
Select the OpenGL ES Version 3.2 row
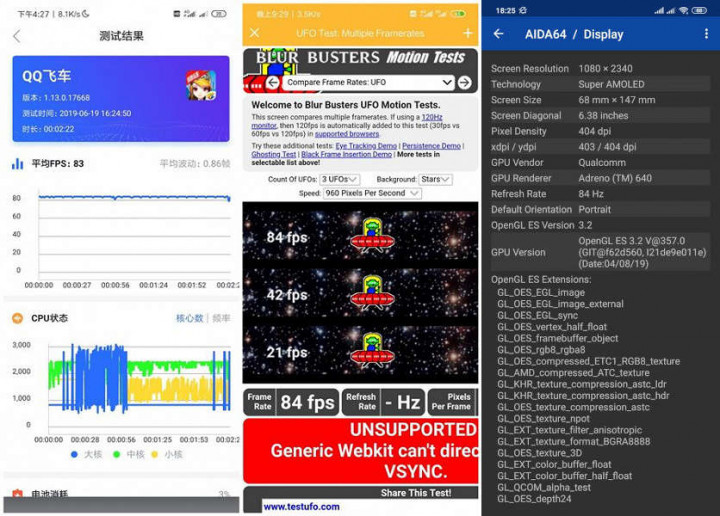600,225
